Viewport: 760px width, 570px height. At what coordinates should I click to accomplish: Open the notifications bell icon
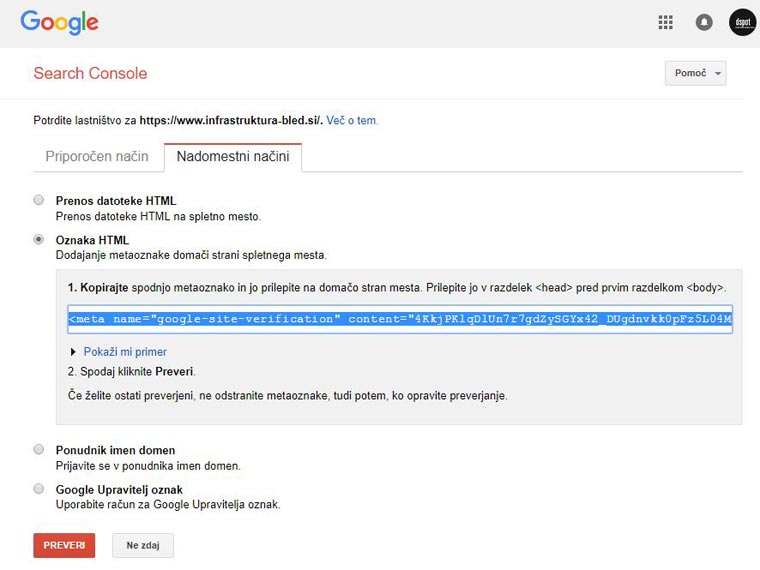(x=704, y=22)
